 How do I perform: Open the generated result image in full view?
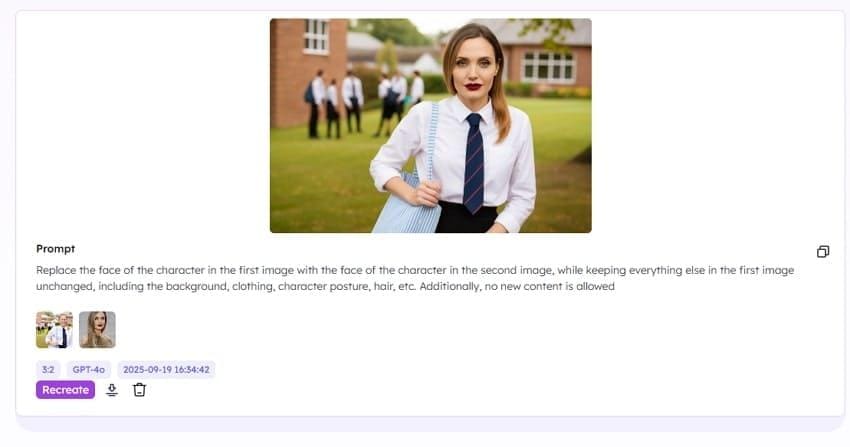(430, 126)
